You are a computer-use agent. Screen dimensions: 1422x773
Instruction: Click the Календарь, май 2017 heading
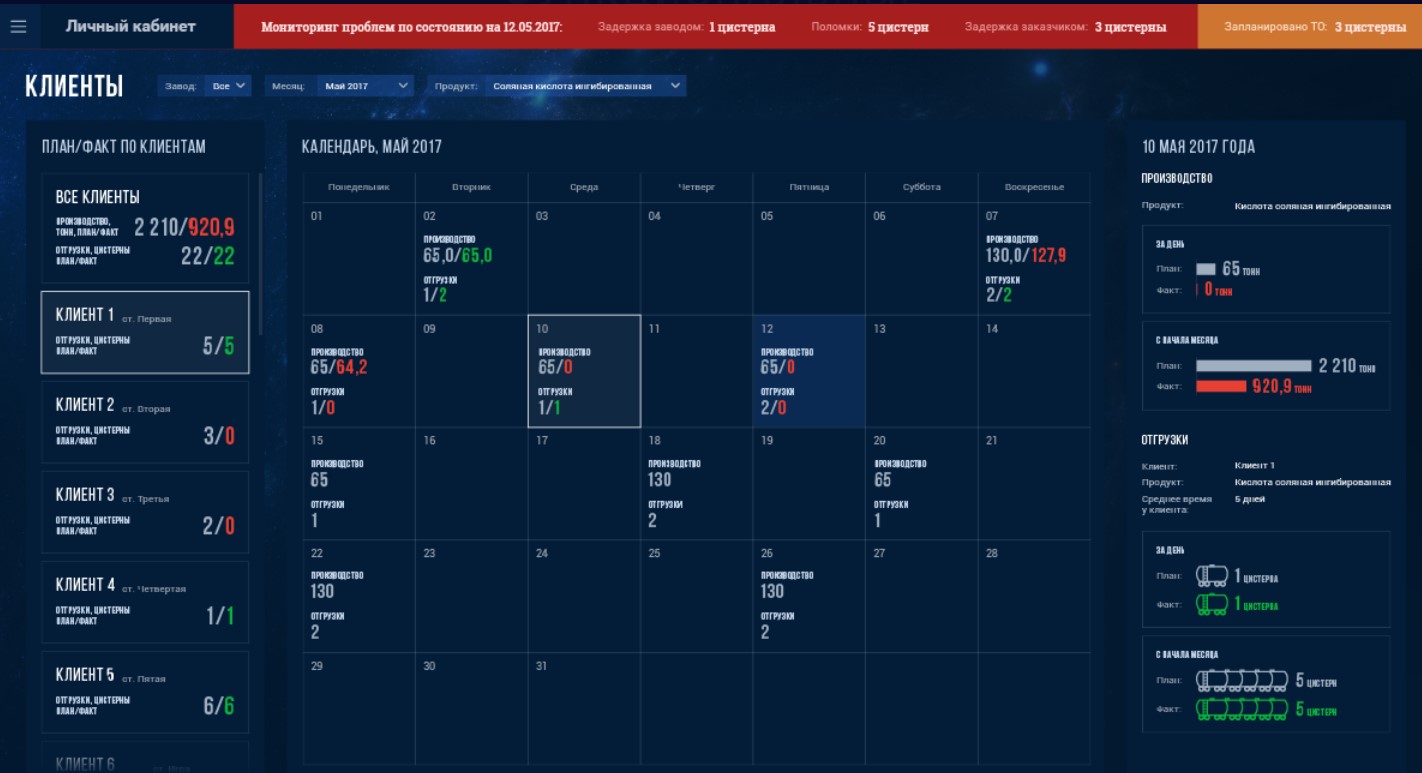tap(372, 147)
